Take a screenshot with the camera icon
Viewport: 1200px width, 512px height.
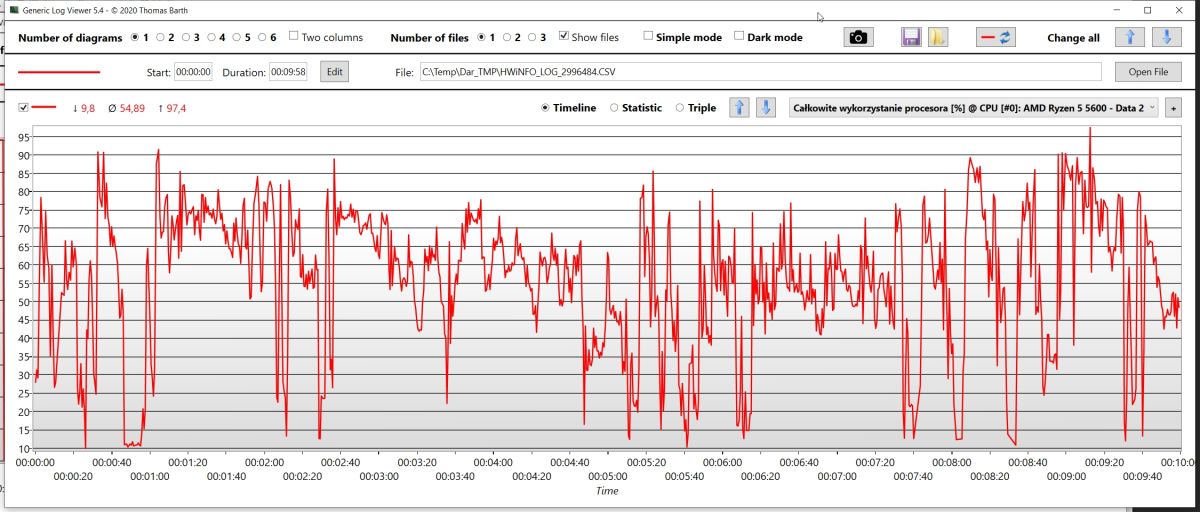pos(858,37)
